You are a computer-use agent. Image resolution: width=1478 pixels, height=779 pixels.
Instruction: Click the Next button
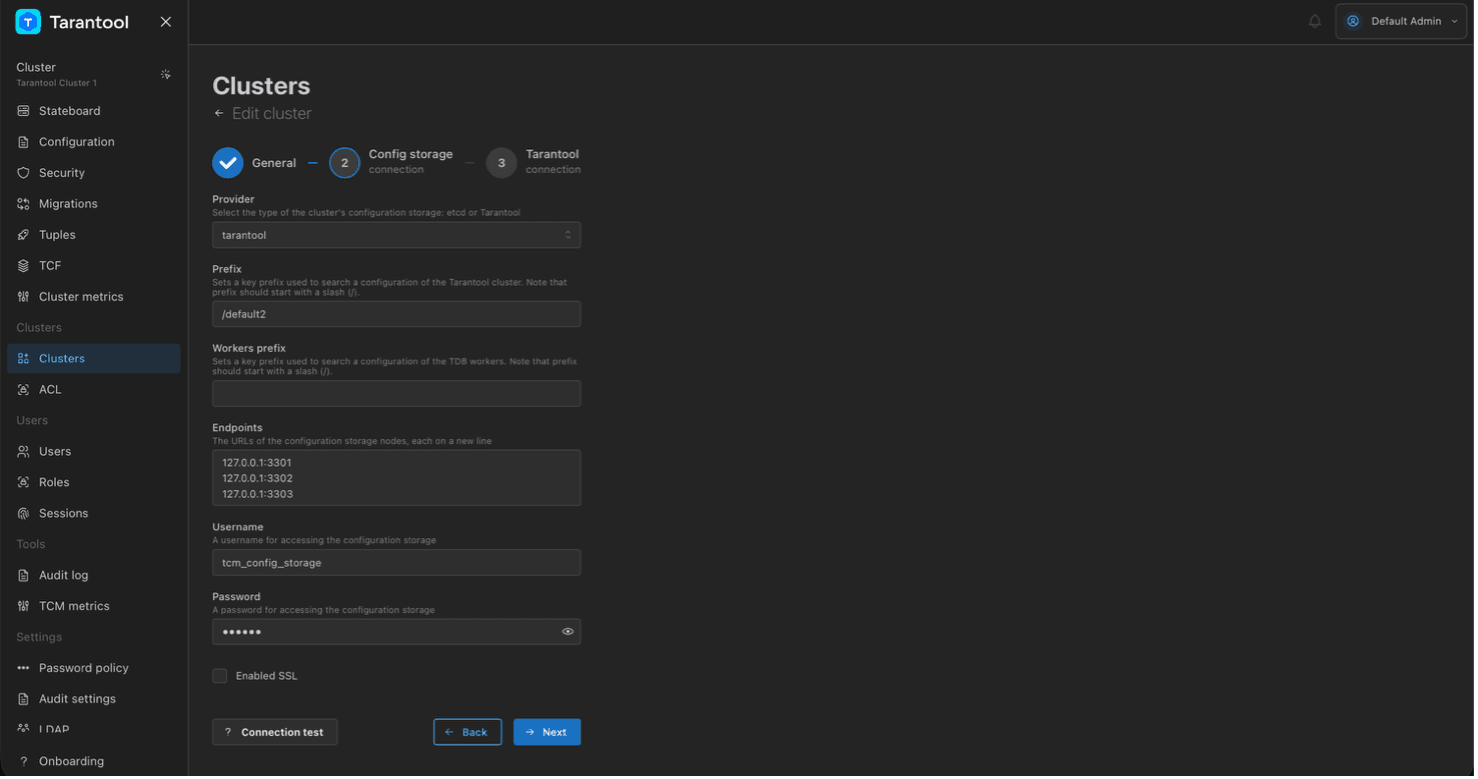click(x=547, y=733)
